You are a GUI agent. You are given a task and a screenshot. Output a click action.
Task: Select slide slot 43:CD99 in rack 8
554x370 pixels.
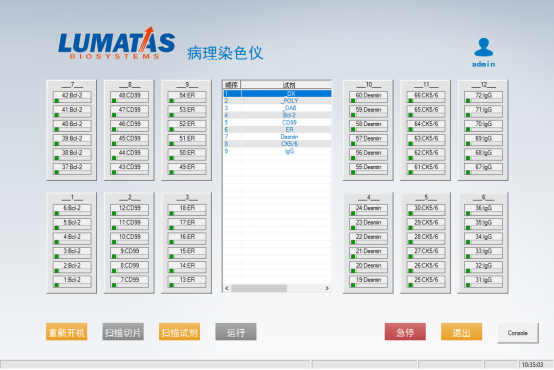pos(129,168)
